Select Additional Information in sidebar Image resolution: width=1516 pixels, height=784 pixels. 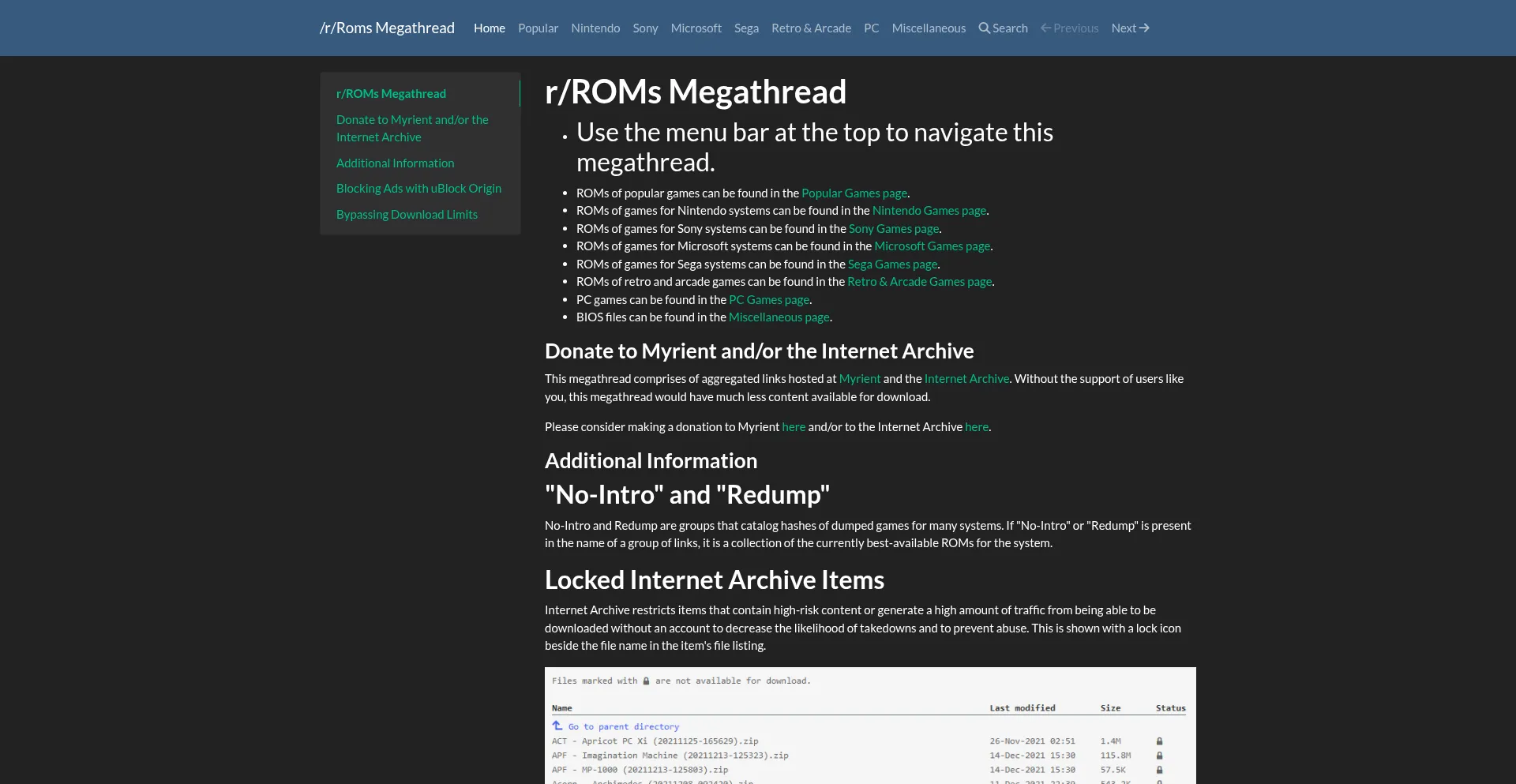tap(395, 163)
